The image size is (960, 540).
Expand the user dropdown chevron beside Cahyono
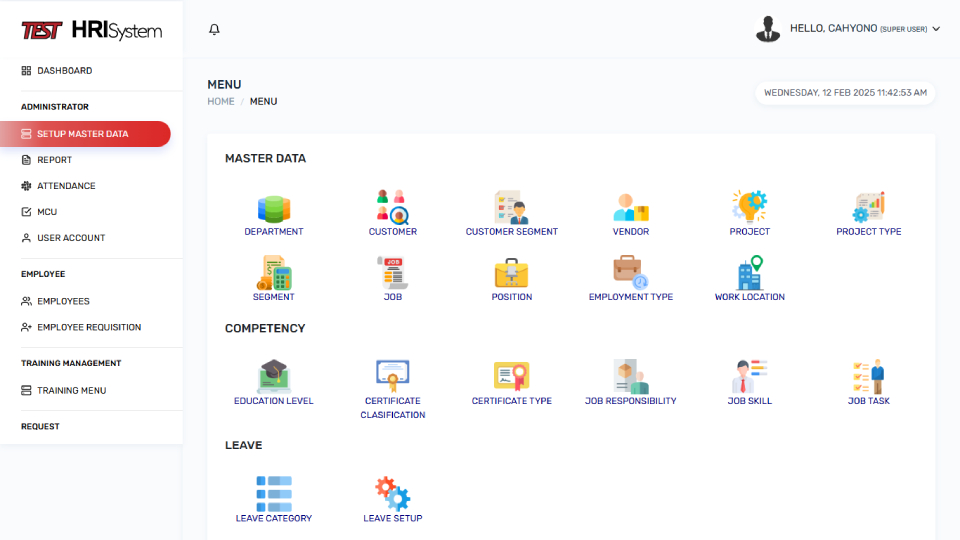click(936, 29)
